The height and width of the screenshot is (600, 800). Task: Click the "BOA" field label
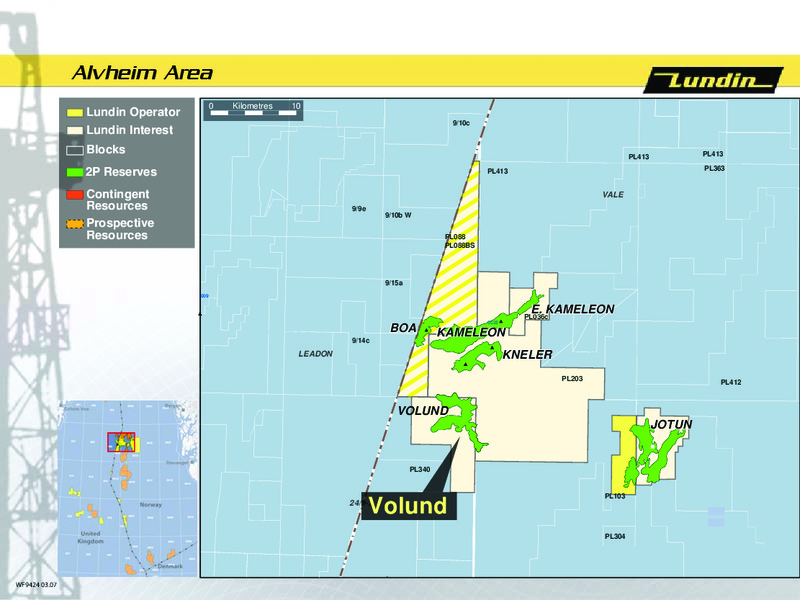pyautogui.click(x=403, y=328)
